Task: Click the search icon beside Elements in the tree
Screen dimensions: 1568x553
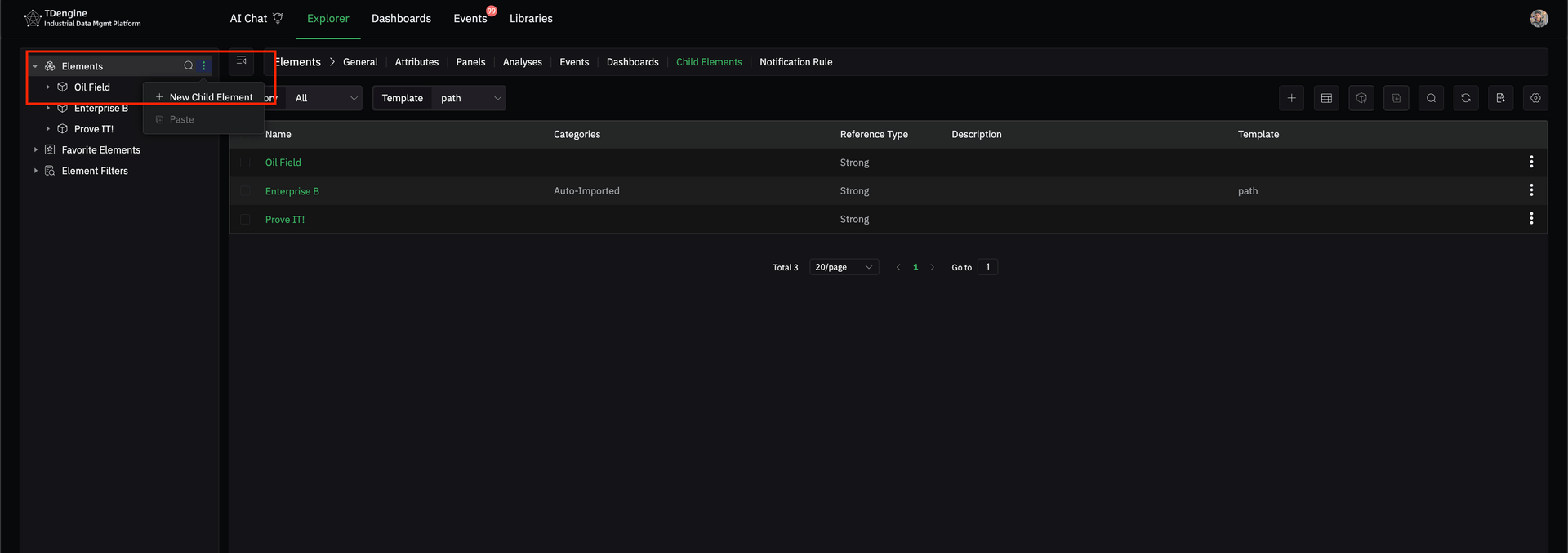Action: click(x=189, y=66)
